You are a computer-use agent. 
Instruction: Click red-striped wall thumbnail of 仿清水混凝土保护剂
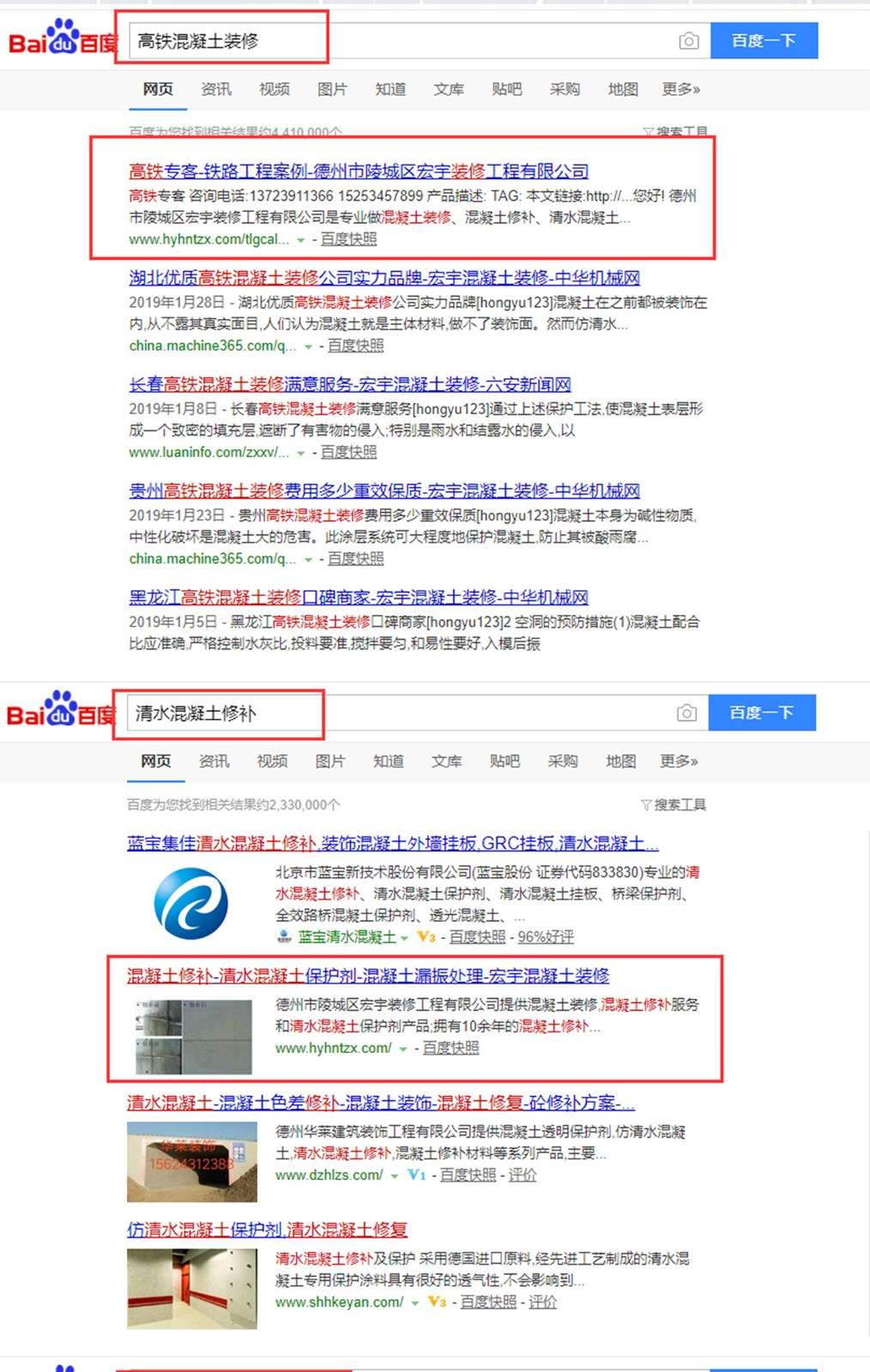(192, 1289)
